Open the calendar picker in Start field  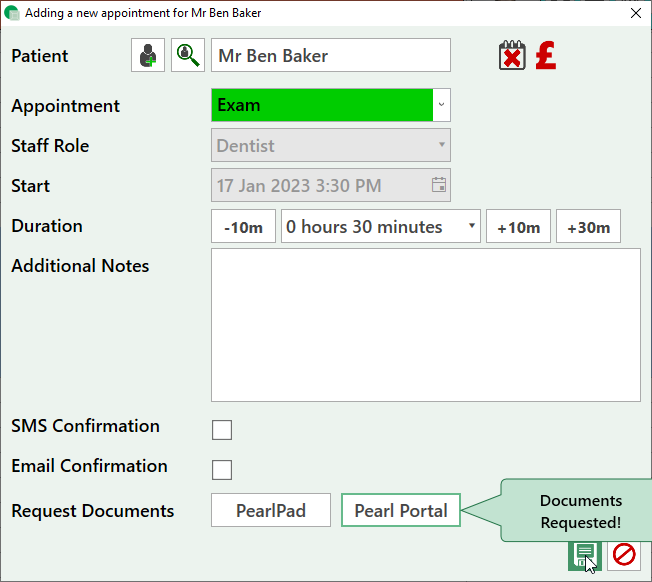[x=438, y=185]
